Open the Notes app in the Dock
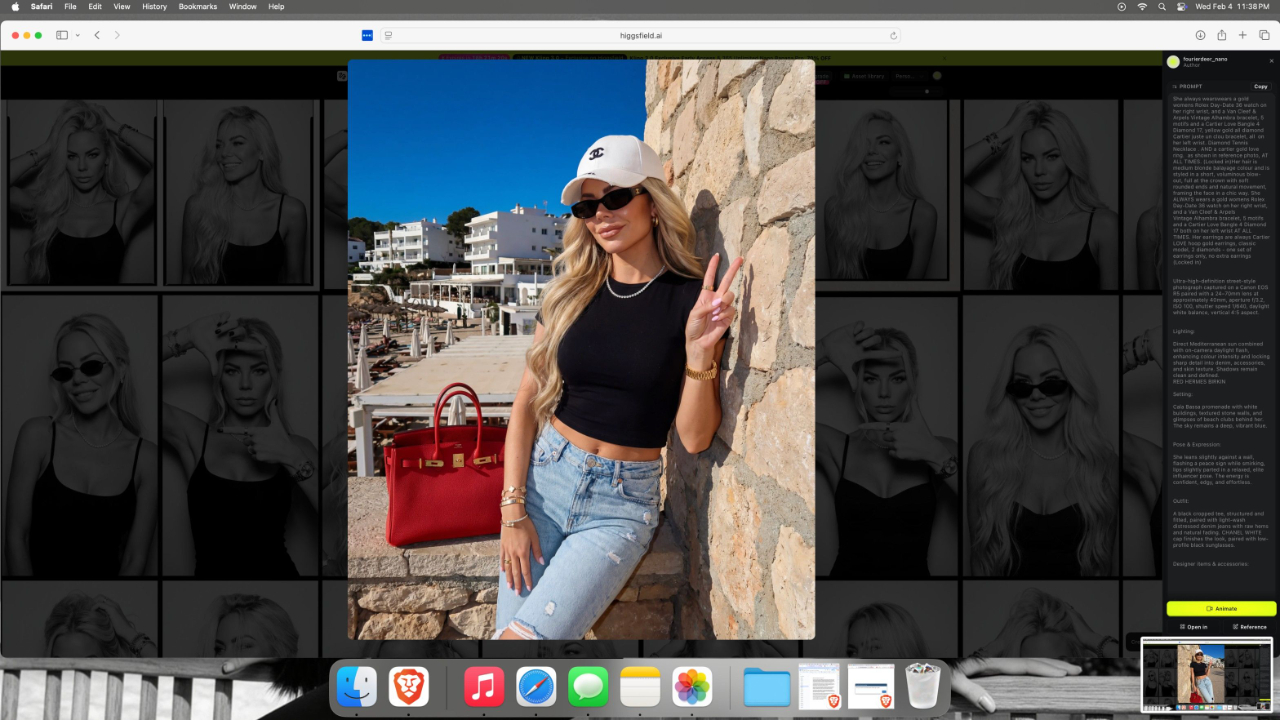Viewport: 1280px width, 720px height. pos(640,687)
